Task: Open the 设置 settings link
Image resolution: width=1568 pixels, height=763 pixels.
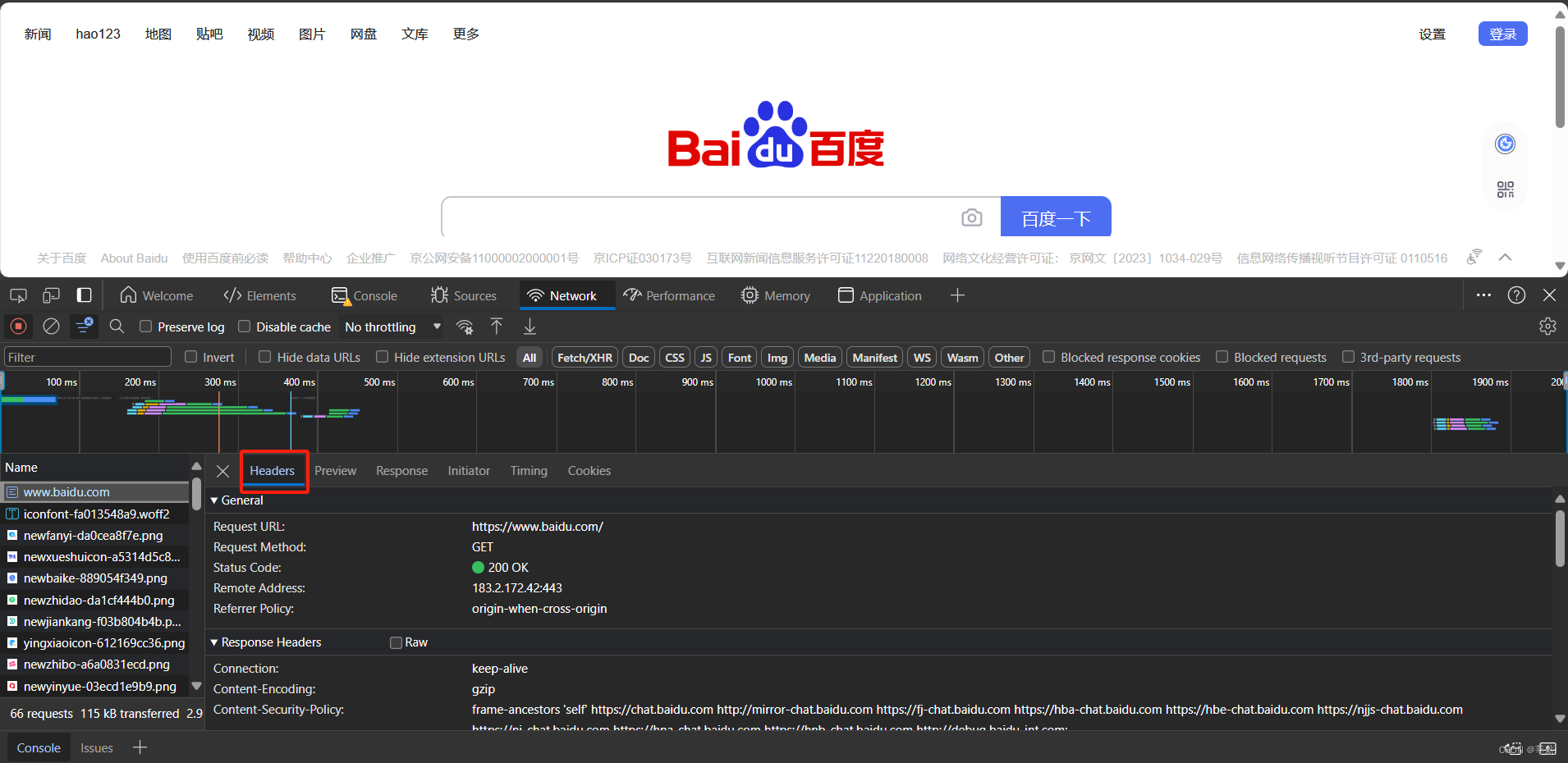Action: click(1433, 34)
